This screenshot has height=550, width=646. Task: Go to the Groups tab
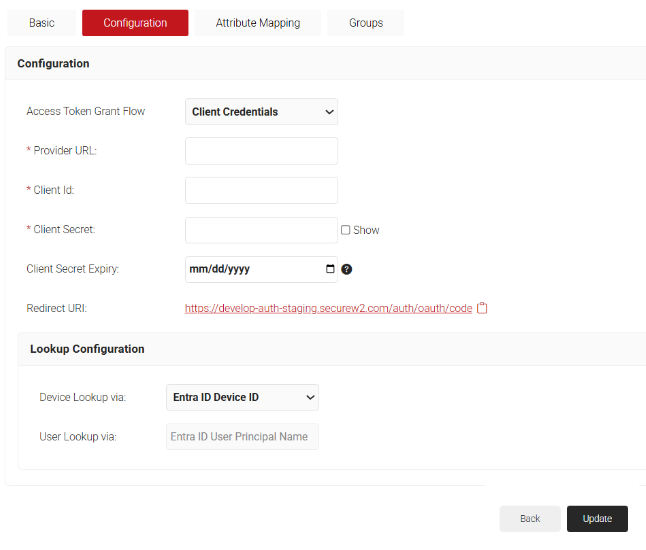click(x=366, y=23)
